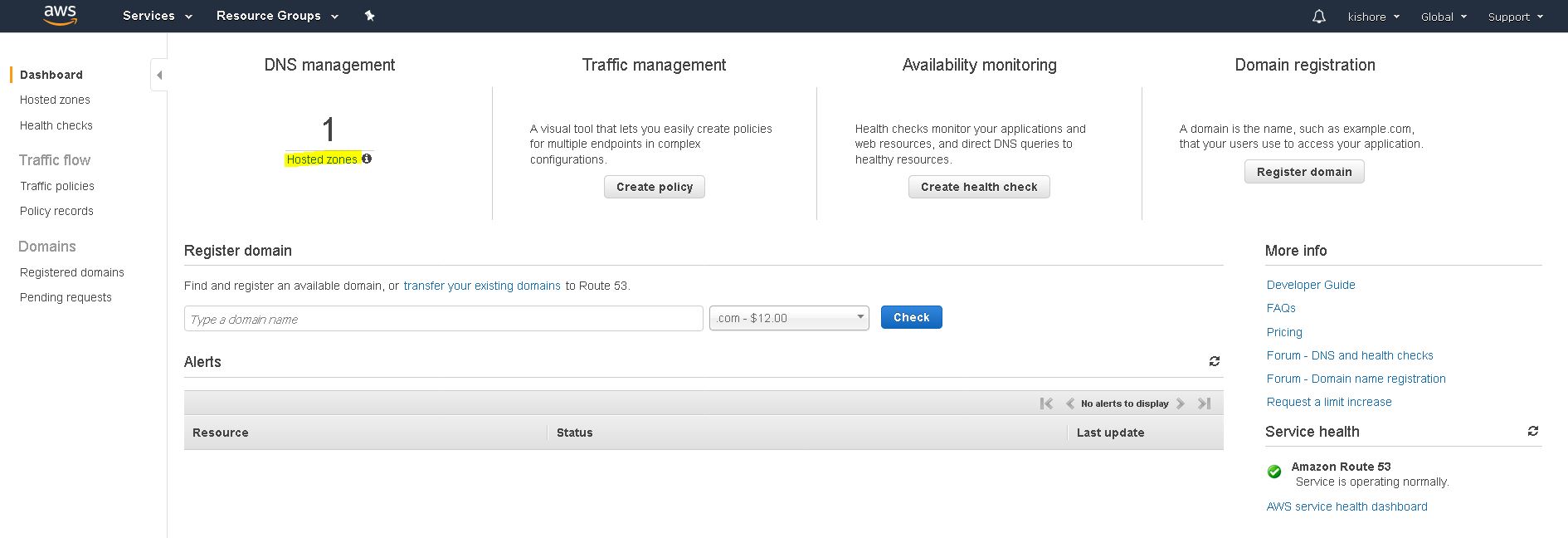The height and width of the screenshot is (538, 1568).
Task: Click the Hosted zones info icon
Action: point(367,159)
